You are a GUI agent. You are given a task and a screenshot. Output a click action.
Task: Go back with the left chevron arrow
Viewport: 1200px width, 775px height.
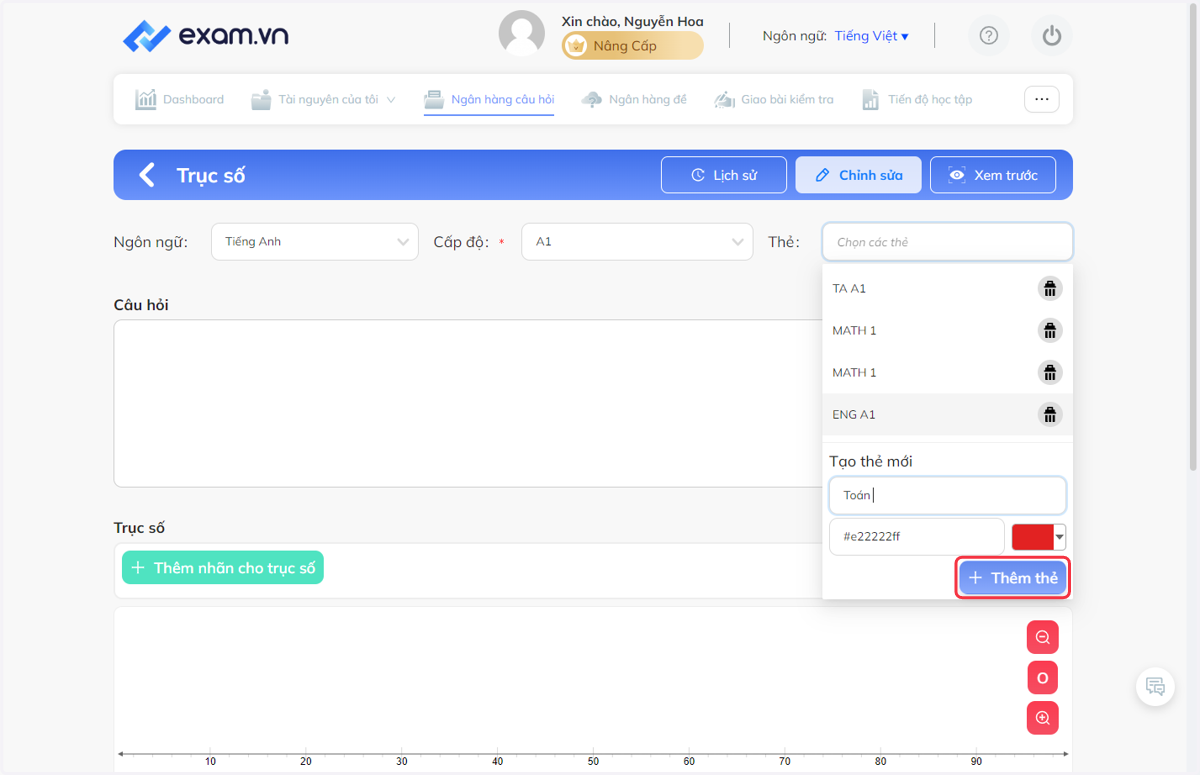147,175
